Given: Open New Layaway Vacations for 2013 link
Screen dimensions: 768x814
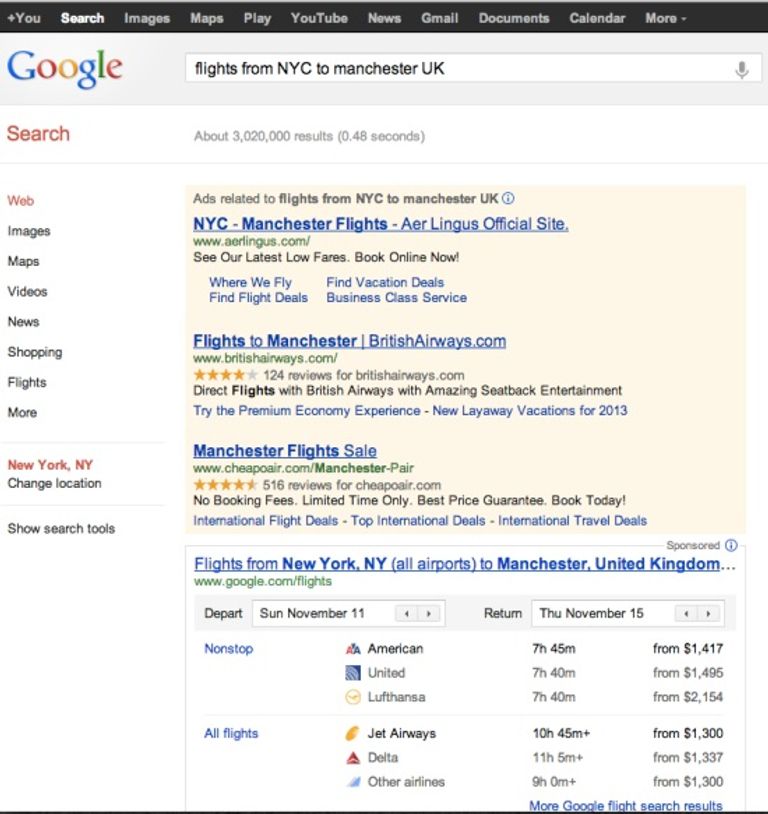Looking at the screenshot, I should (530, 411).
